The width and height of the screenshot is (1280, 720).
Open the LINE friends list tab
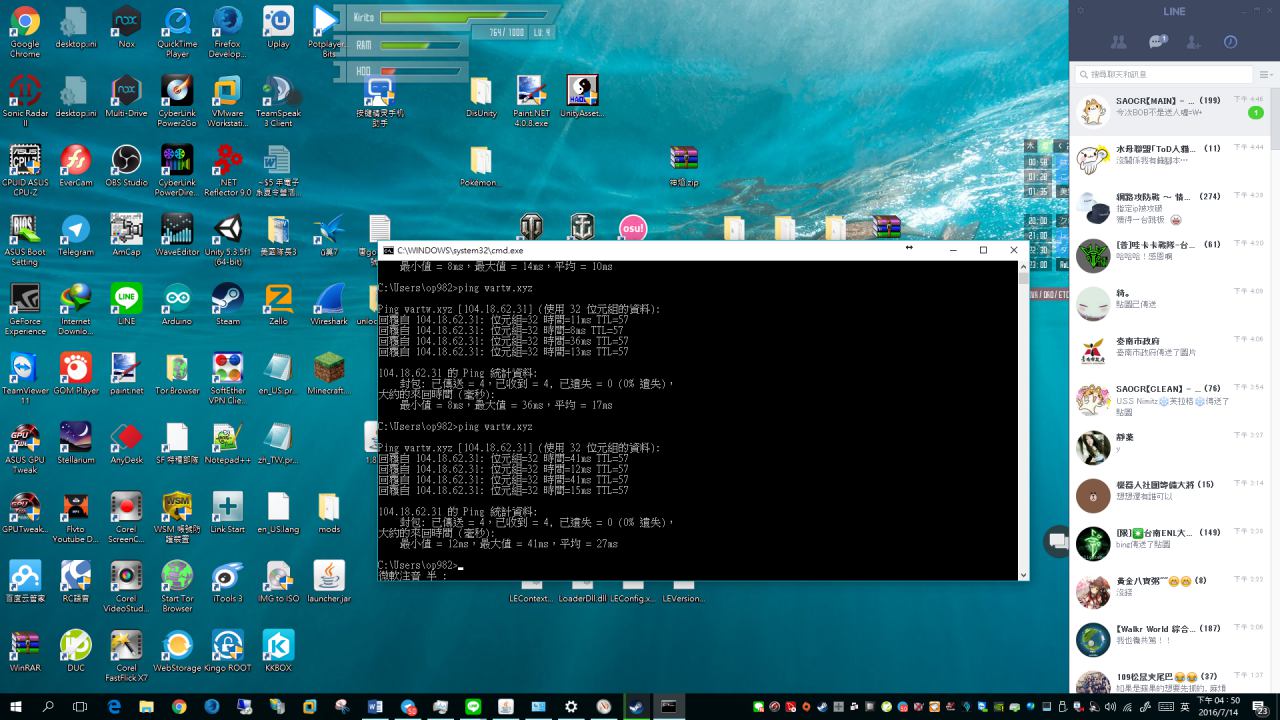[1119, 42]
